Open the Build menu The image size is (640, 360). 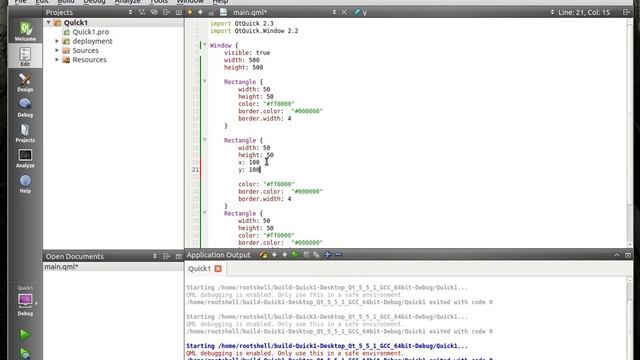[x=66, y=2]
